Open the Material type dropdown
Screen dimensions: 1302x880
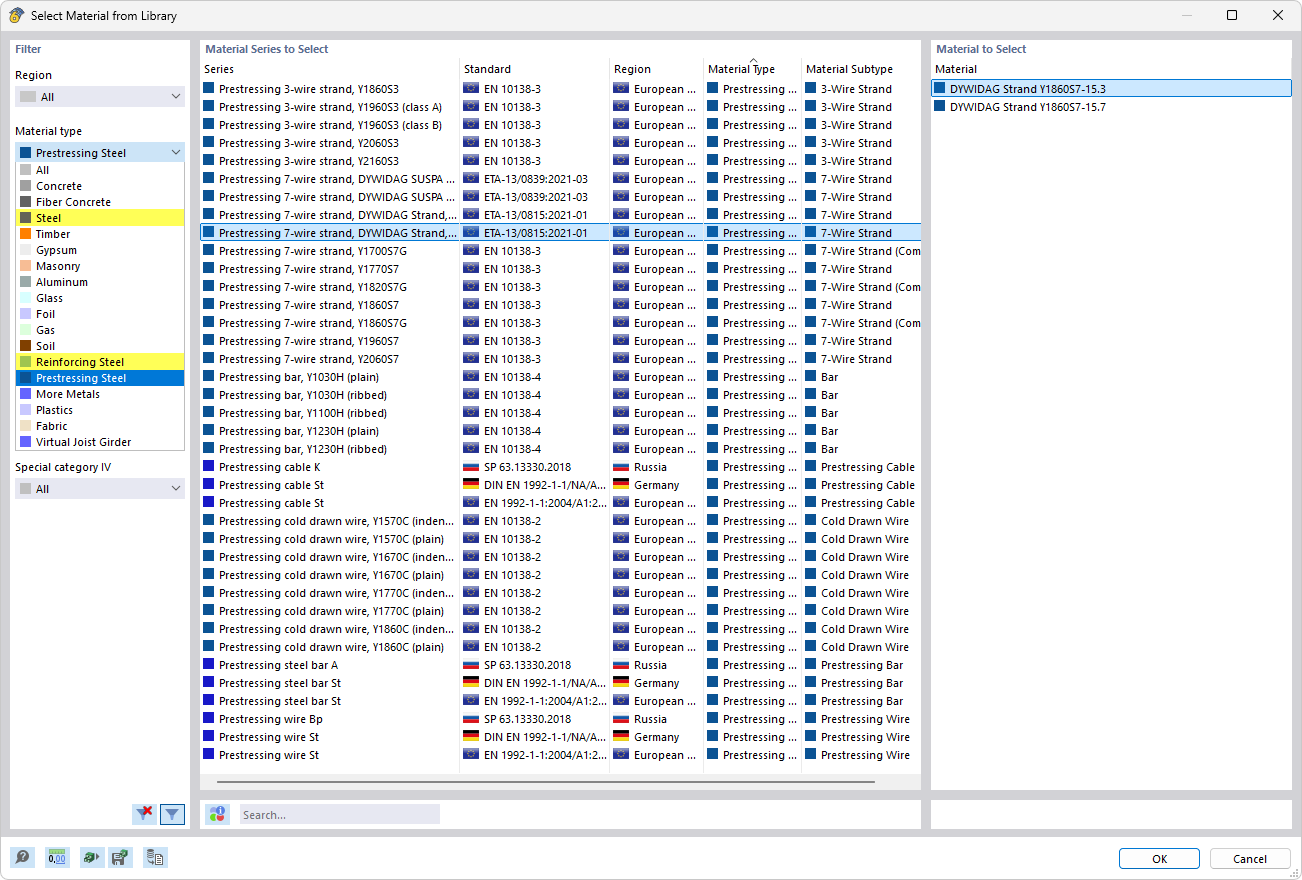coord(99,152)
